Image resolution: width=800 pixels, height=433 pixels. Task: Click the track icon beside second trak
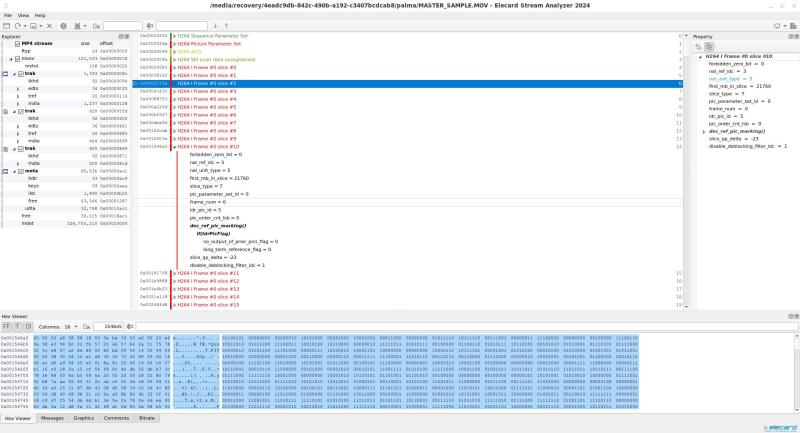tap(6, 111)
